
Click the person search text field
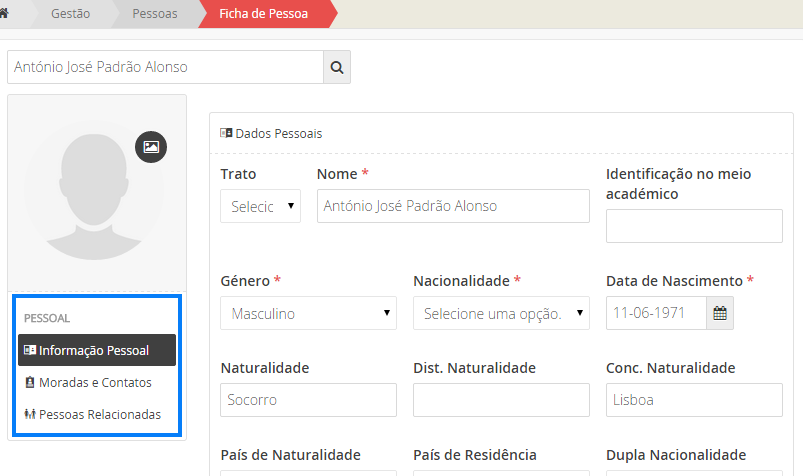(x=165, y=68)
